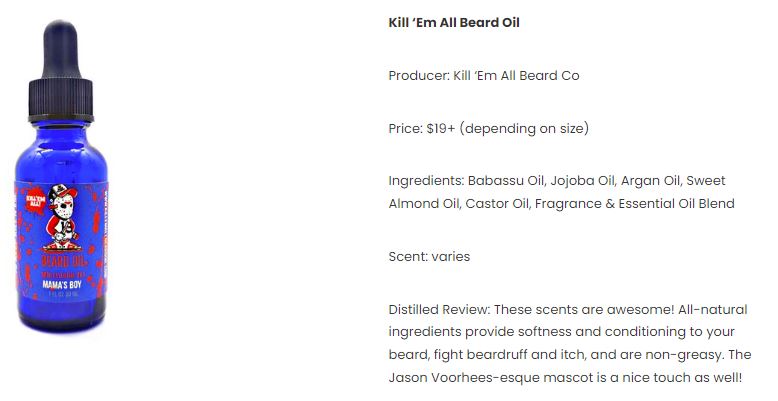Click the red Kill 'Em All splat logo
Image resolution: width=778 pixels, height=401 pixels.
[x=36, y=200]
